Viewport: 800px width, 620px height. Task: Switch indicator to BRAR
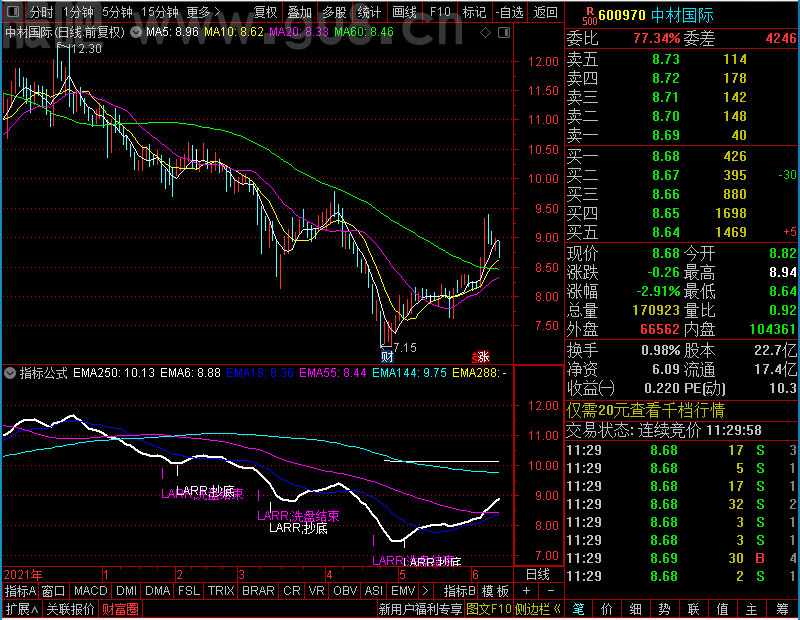point(258,591)
